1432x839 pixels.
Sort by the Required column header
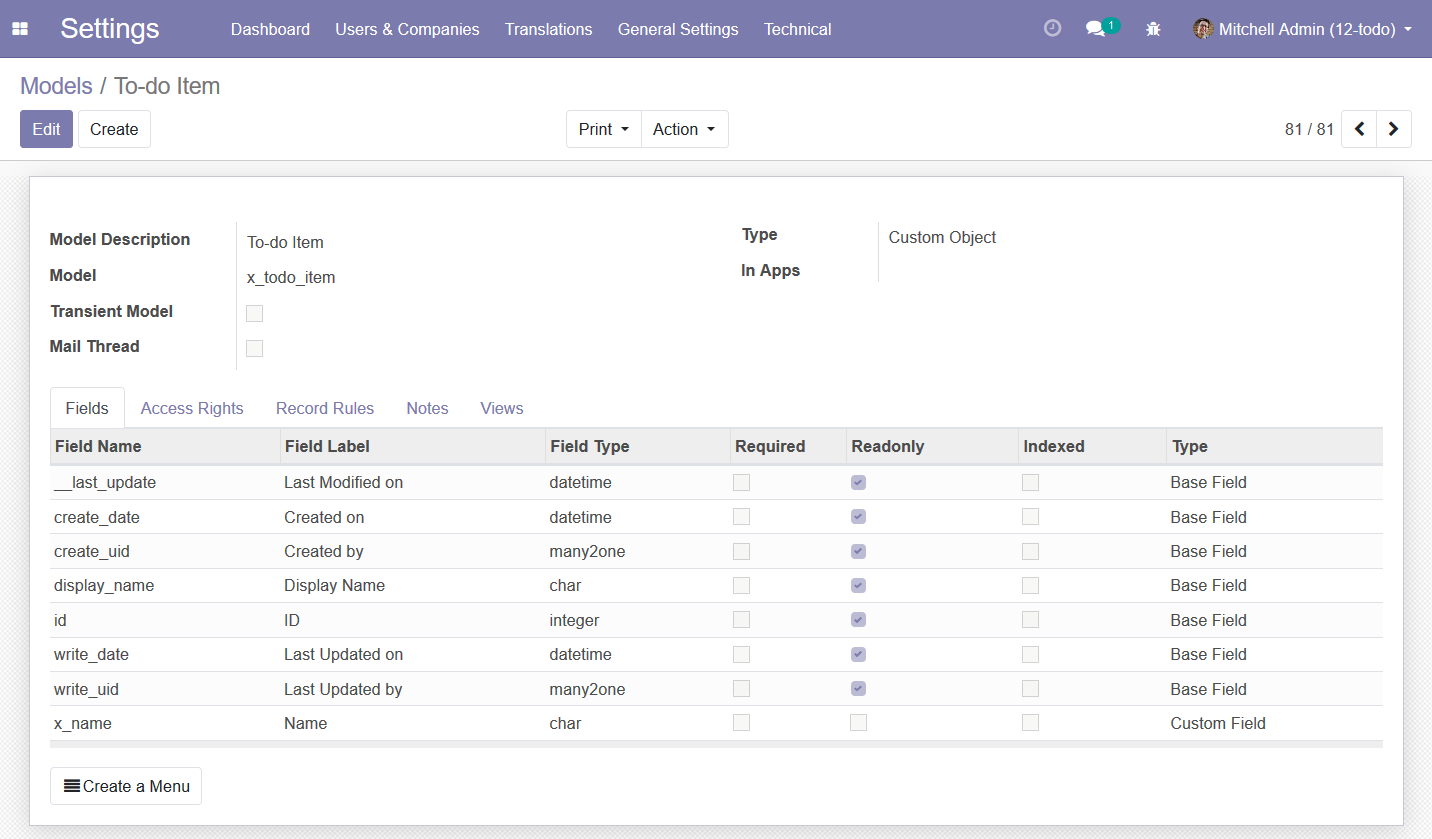[x=789, y=446]
